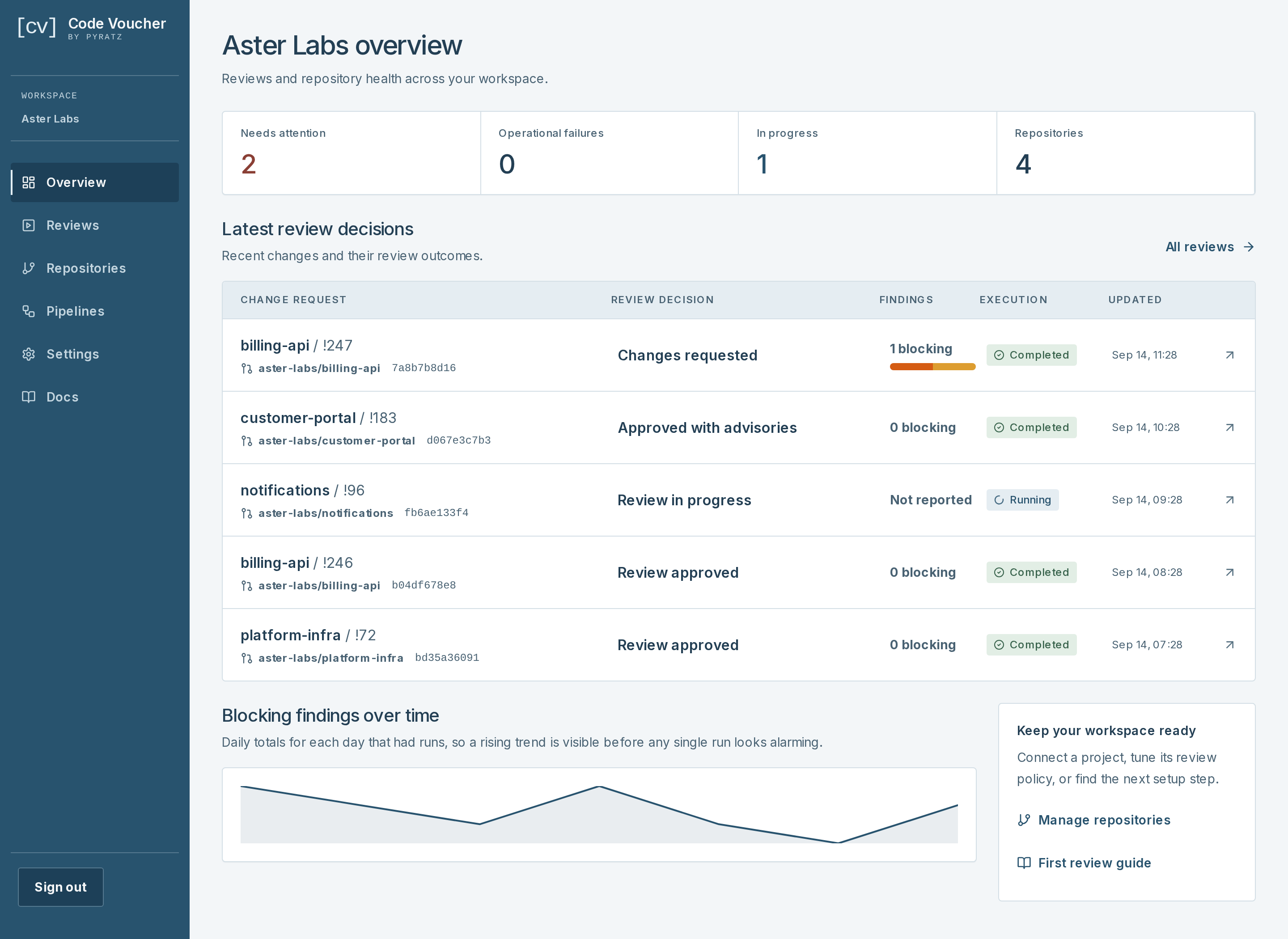Select the Overview nav item

tap(94, 182)
